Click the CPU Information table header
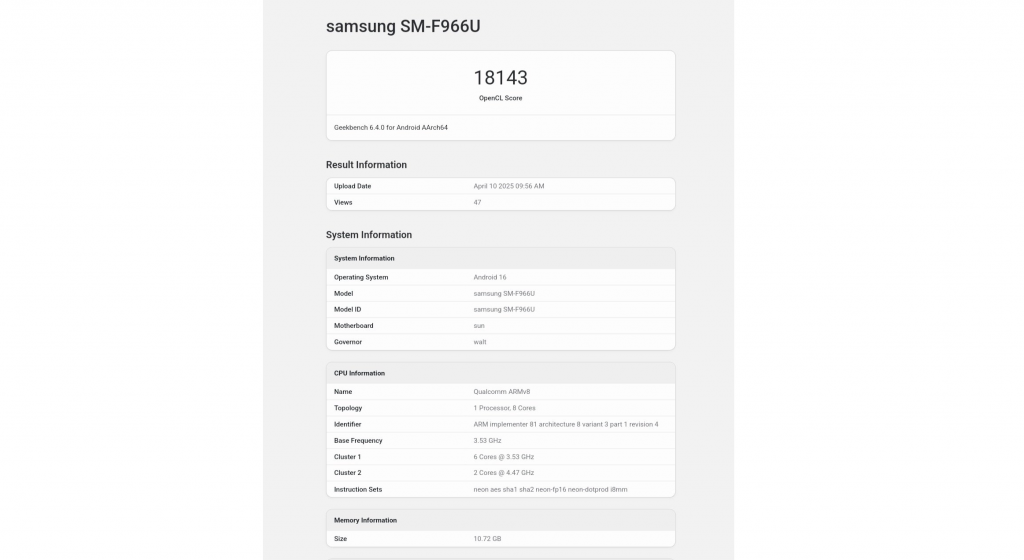1024x560 pixels. coord(359,373)
